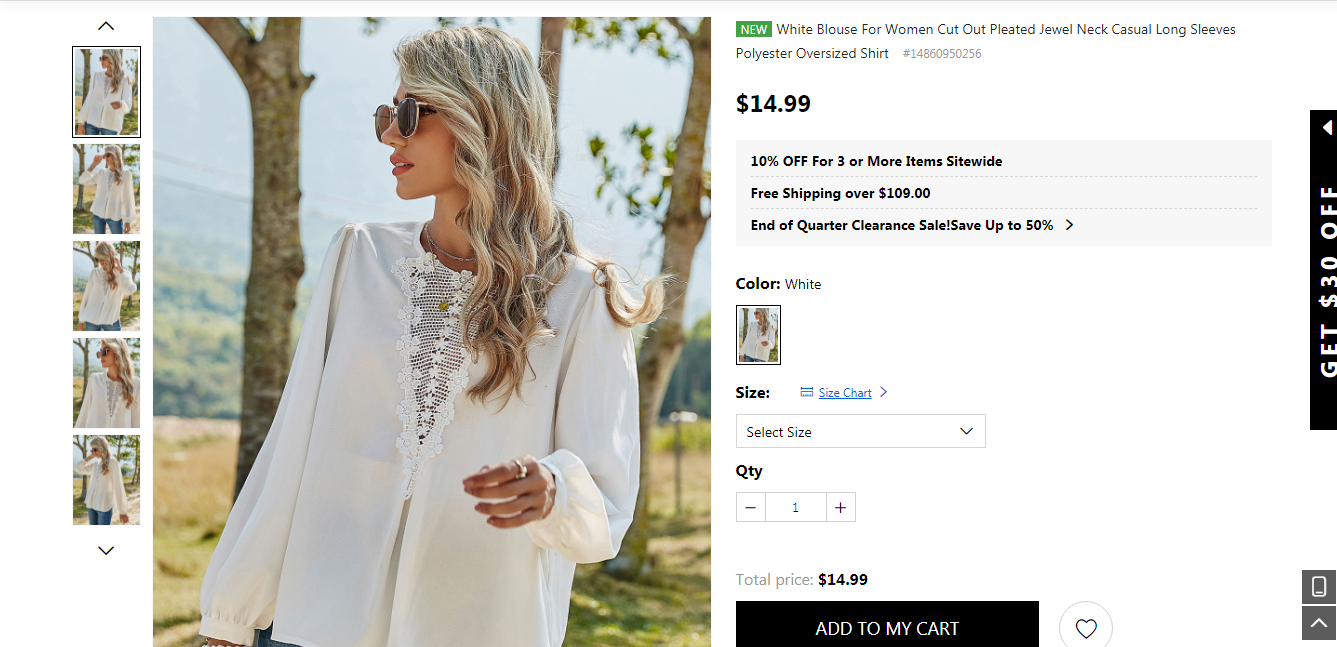The height and width of the screenshot is (647, 1337).
Task: Increase quantity with plus button
Action: 840,508
